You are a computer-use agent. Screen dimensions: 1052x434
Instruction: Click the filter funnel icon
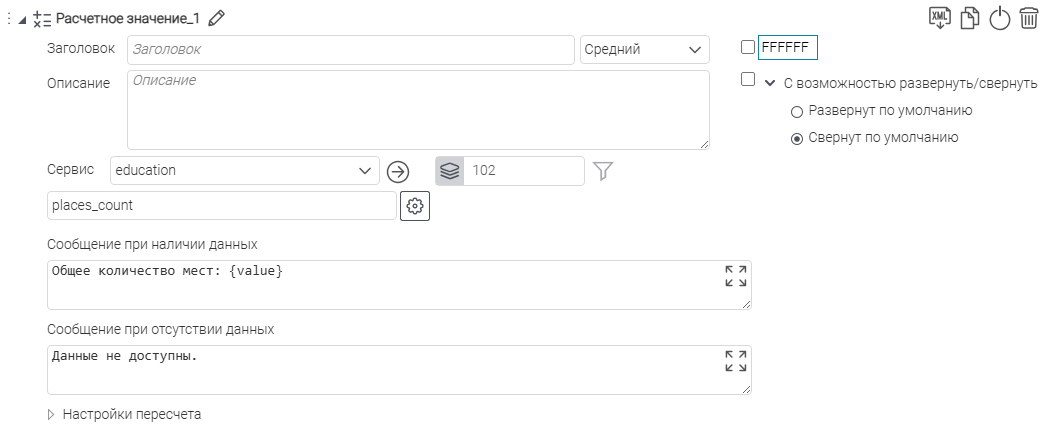(x=602, y=171)
